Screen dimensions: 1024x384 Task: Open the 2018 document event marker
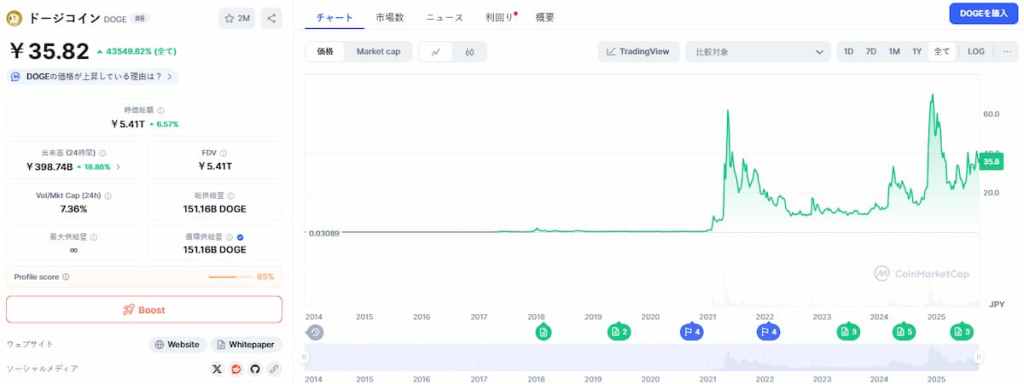coord(543,332)
